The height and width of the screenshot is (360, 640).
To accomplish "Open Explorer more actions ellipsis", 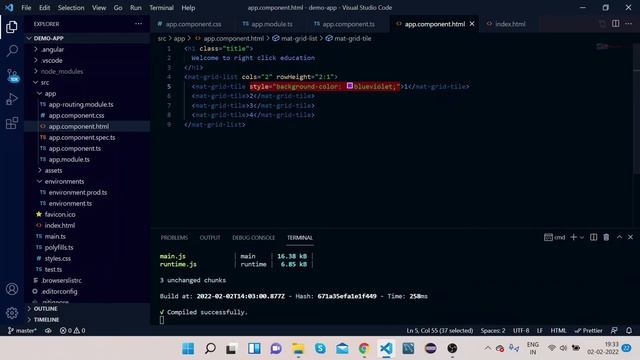I will [x=138, y=24].
